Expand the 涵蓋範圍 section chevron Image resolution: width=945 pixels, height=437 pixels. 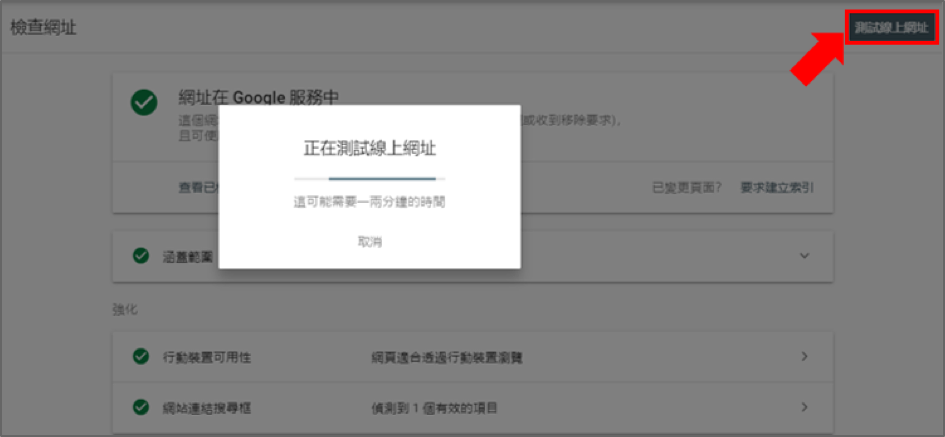[x=804, y=256]
